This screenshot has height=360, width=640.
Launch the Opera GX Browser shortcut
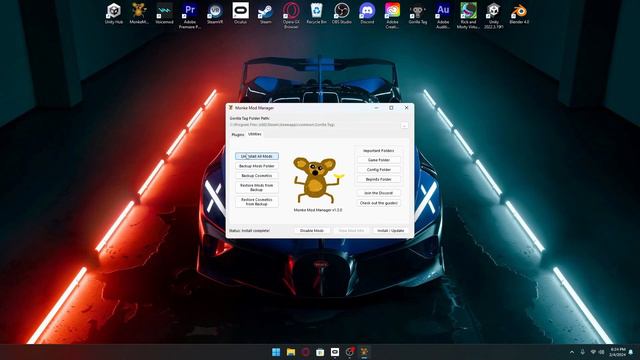[x=291, y=16]
